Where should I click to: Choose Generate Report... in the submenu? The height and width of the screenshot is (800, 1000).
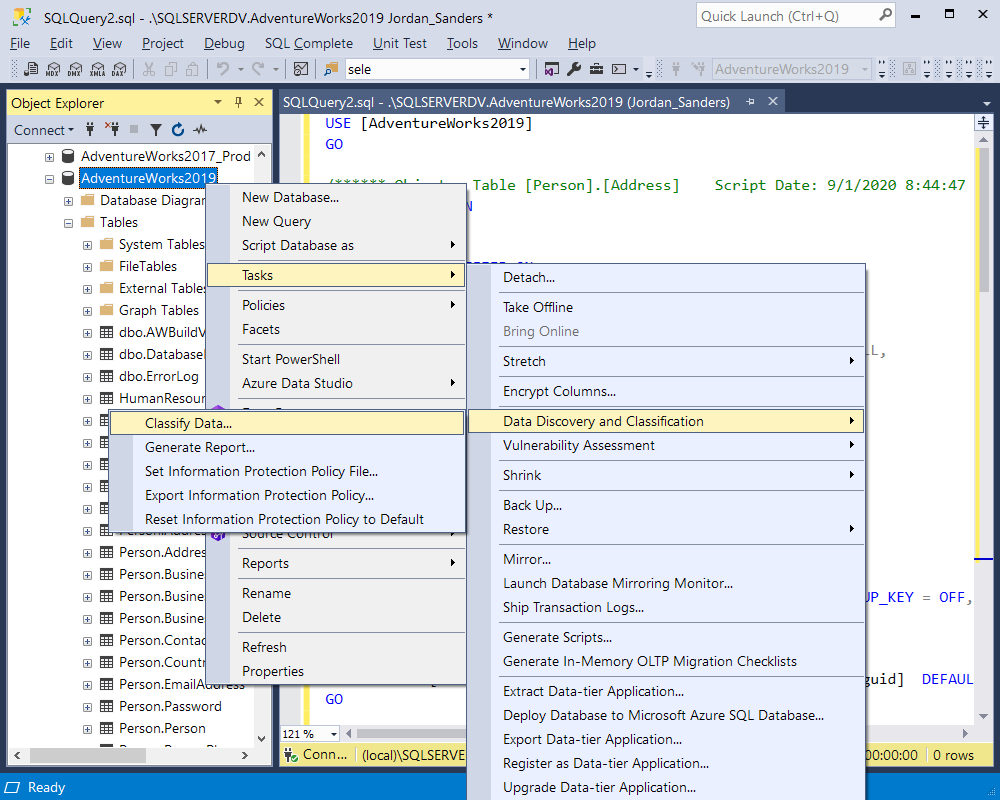coord(287,447)
